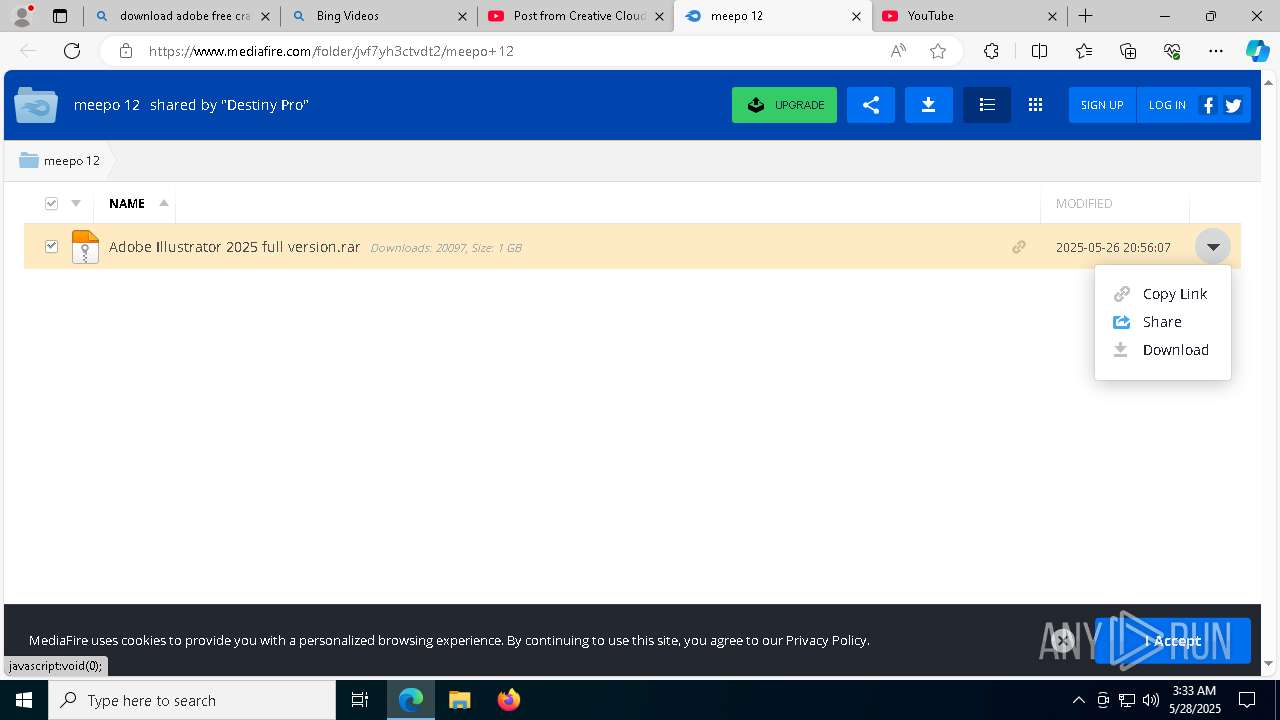View site information lock icon
1280x720 pixels.
click(x=125, y=51)
